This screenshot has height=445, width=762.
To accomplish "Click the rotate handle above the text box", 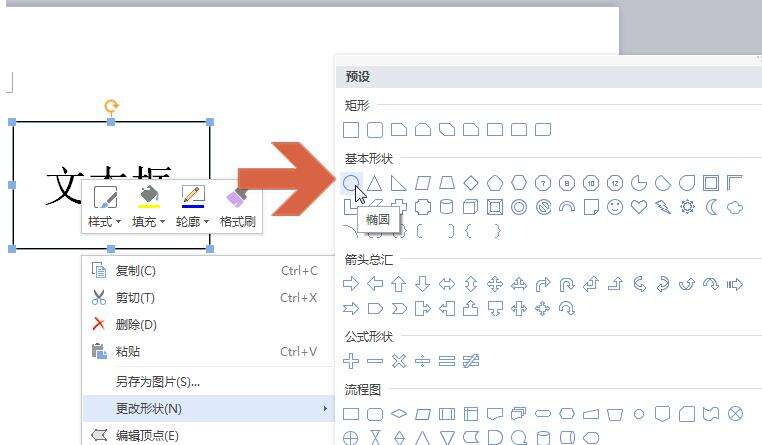I will click(x=111, y=106).
